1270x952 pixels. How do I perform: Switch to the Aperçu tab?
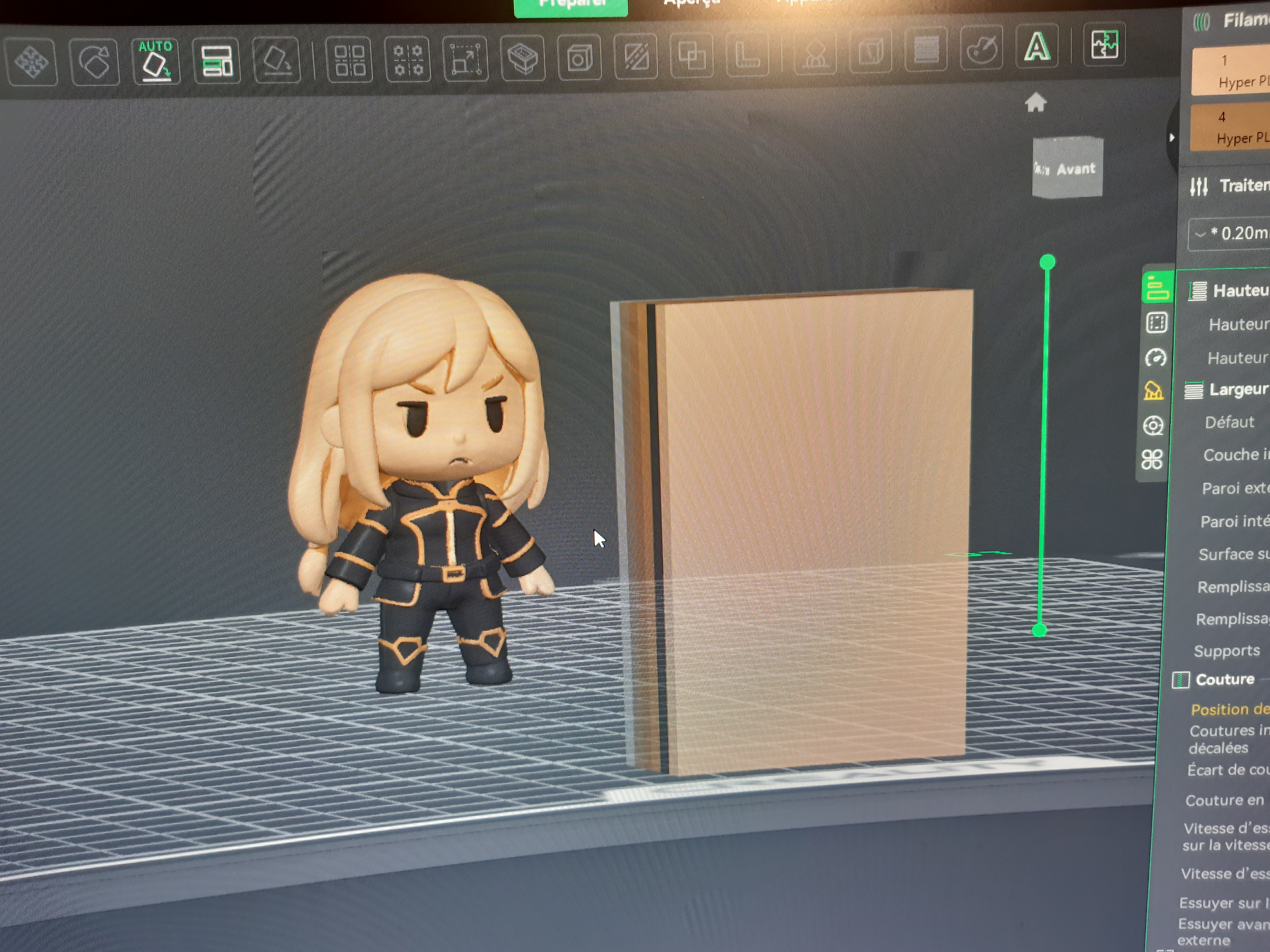point(692,3)
